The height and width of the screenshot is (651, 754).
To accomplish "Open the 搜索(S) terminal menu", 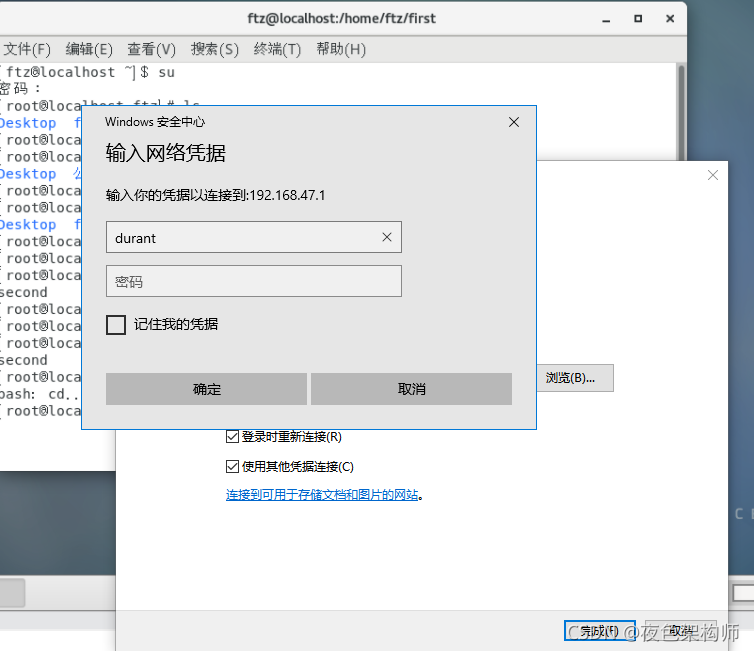I will [x=214, y=49].
